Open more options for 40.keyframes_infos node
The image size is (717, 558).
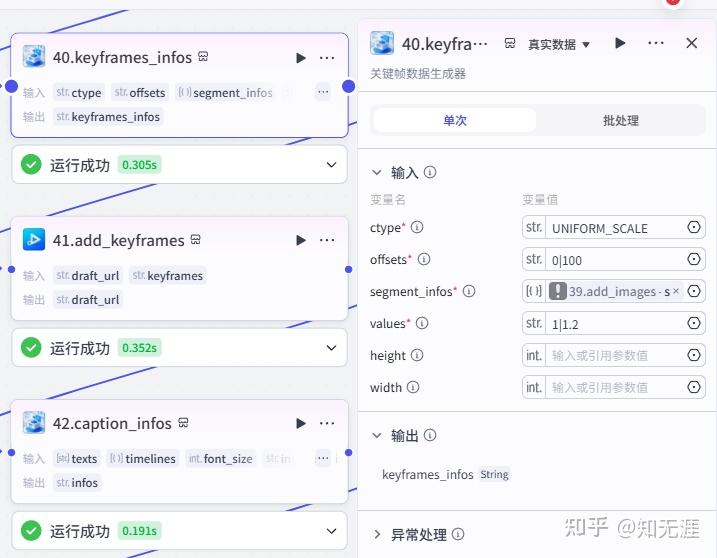[x=326, y=58]
